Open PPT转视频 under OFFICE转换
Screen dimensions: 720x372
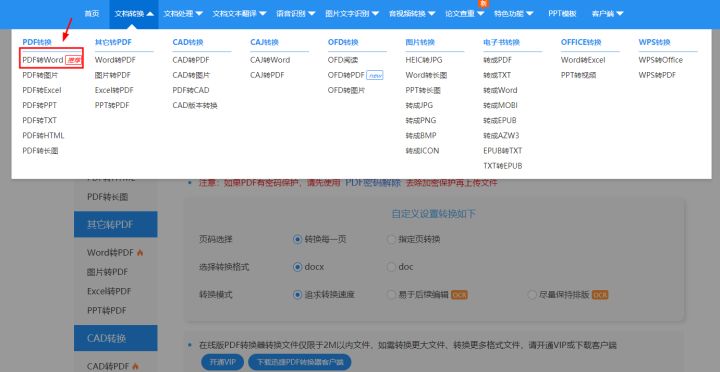click(578, 75)
